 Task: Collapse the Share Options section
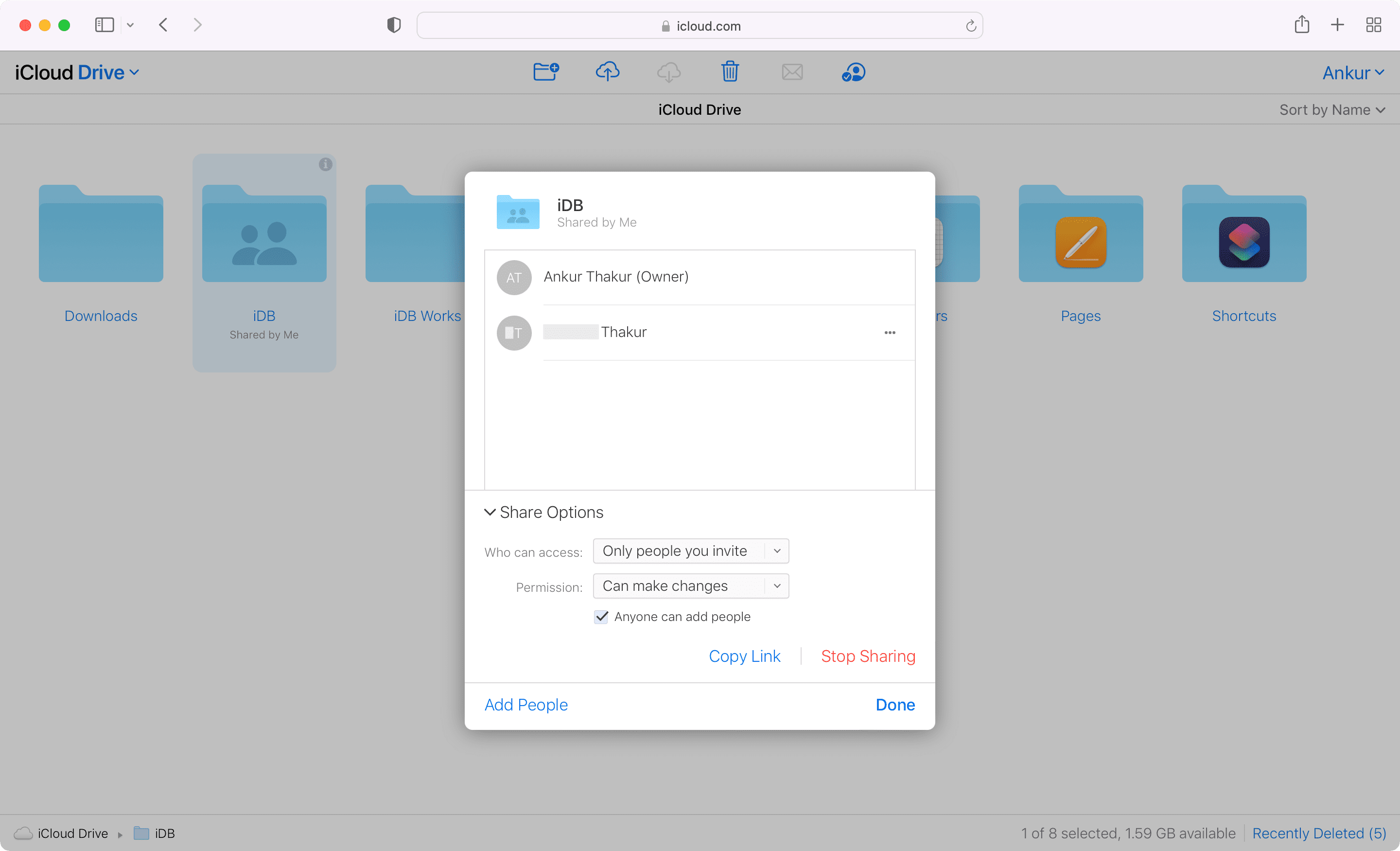tap(544, 512)
